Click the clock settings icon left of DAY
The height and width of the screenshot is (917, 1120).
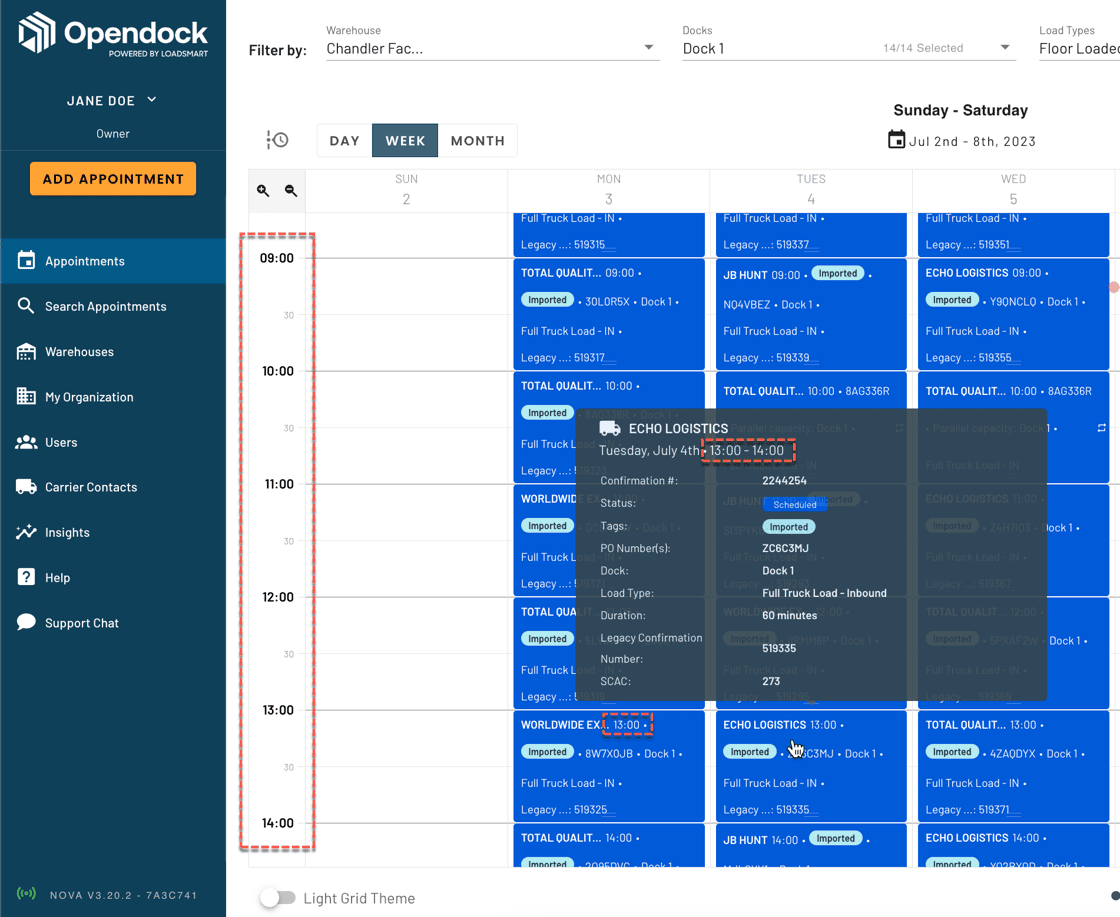coord(277,140)
